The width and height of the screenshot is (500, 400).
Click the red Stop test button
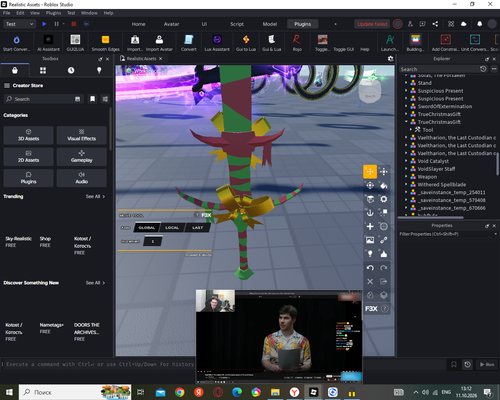click(74, 24)
